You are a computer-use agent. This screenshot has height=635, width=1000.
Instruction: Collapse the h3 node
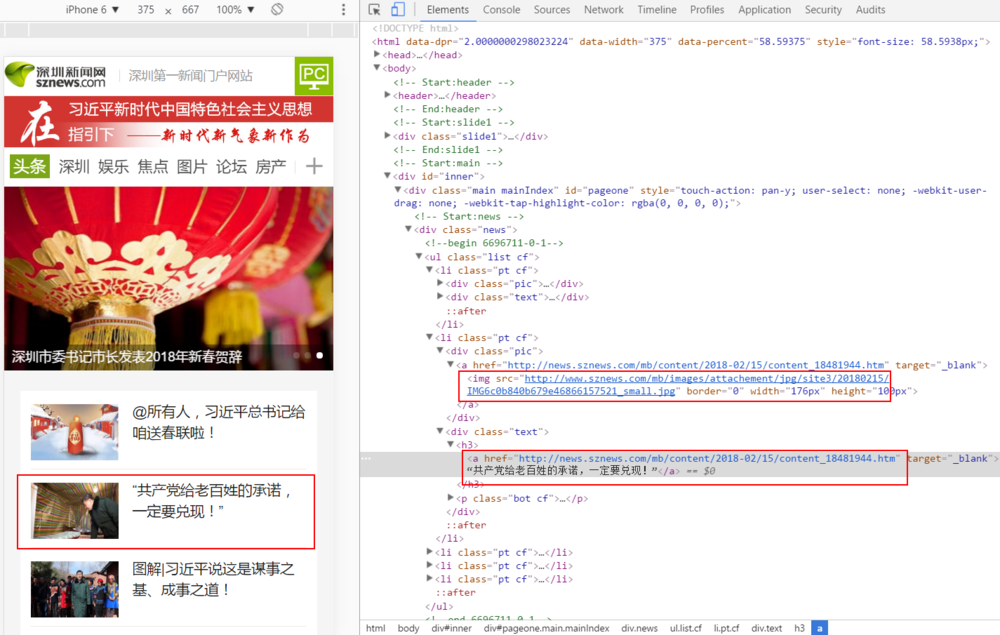[451, 444]
